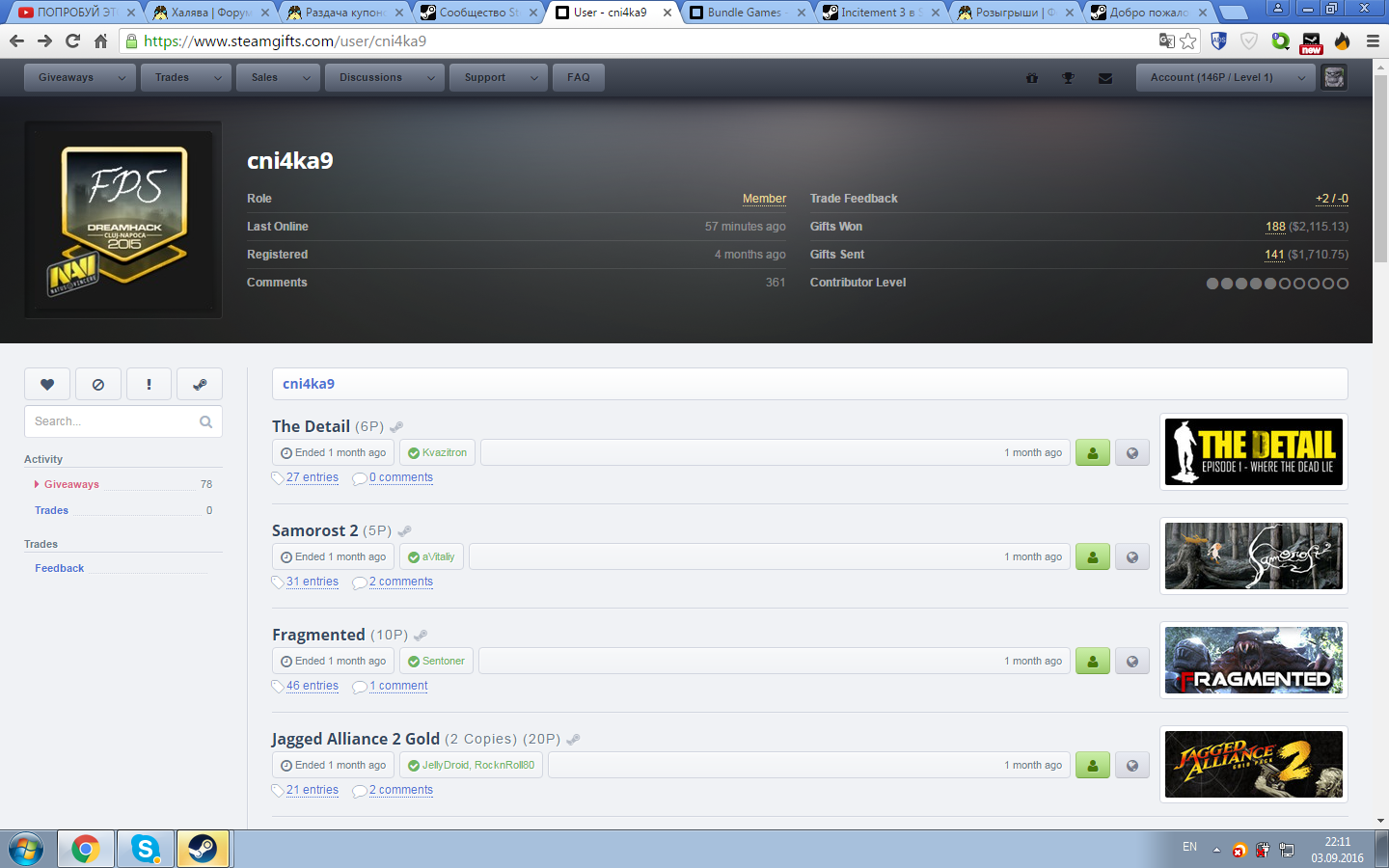
Task: Reload the page with the refresh icon
Action: pos(72,41)
